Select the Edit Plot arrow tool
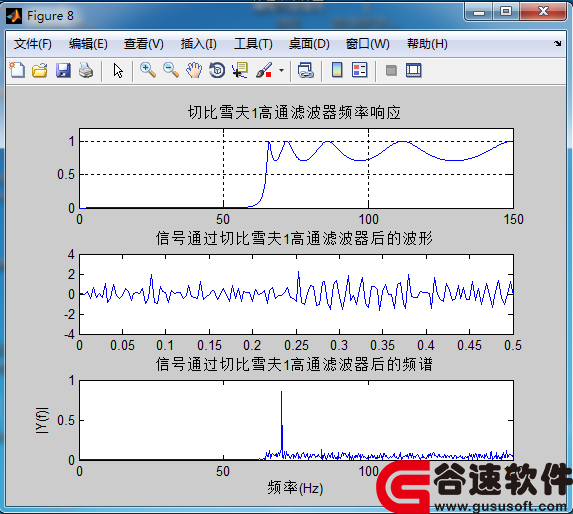This screenshot has width=573, height=514. click(x=118, y=70)
